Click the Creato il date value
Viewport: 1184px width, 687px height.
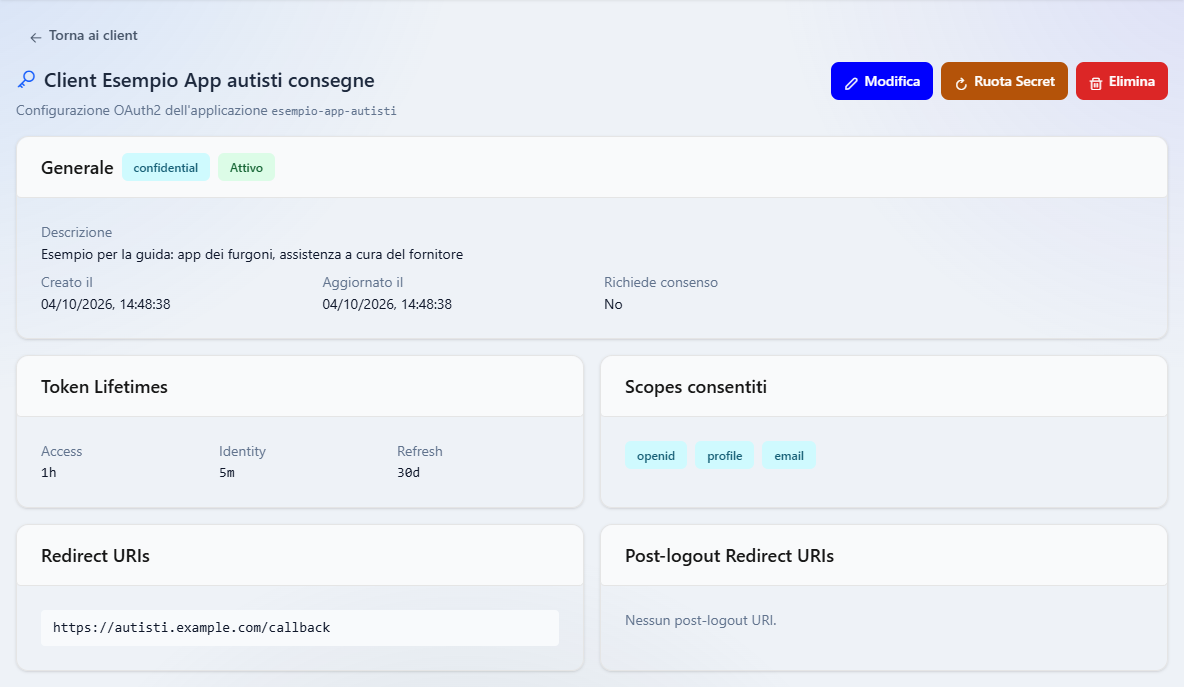click(x=106, y=304)
